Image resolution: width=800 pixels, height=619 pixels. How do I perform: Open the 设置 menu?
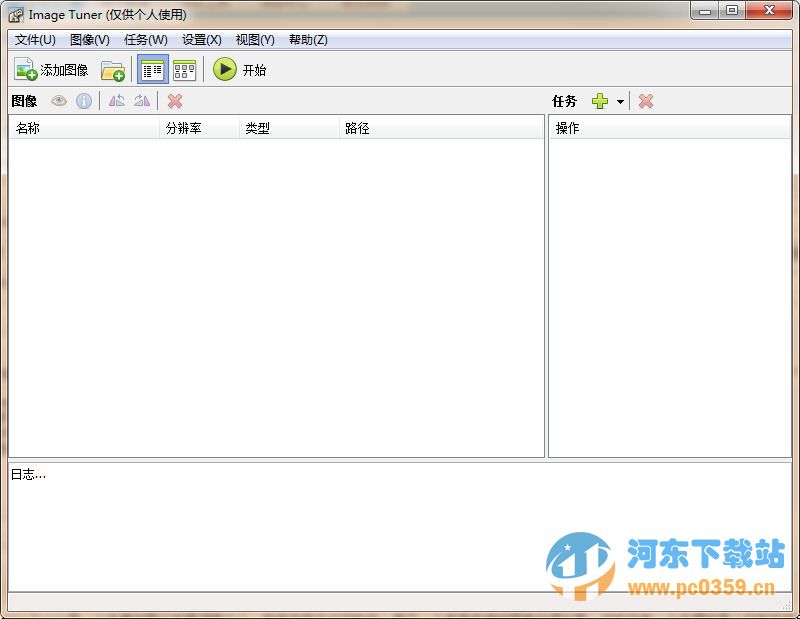[x=201, y=40]
